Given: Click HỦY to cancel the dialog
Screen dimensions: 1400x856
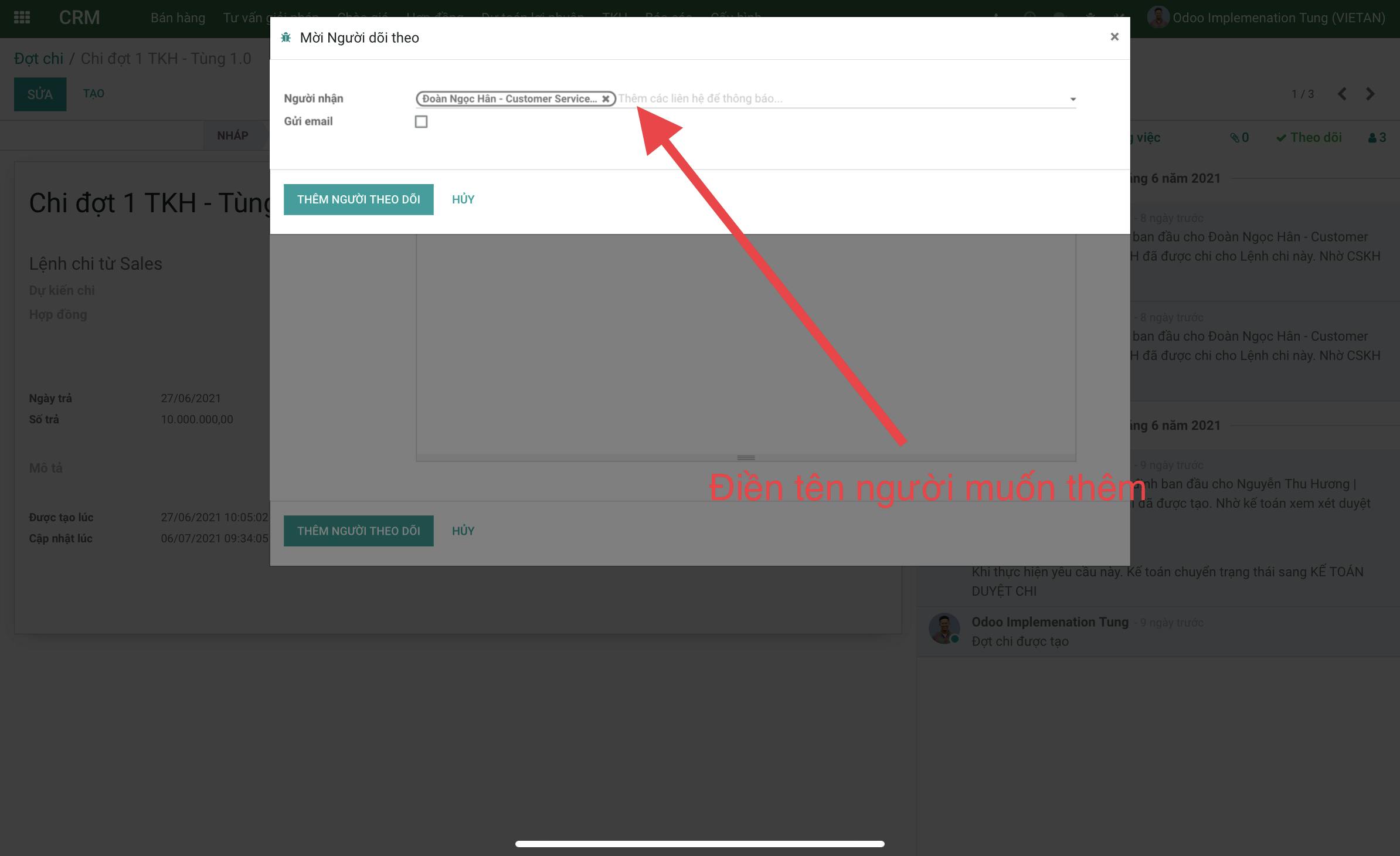Looking at the screenshot, I should point(463,199).
